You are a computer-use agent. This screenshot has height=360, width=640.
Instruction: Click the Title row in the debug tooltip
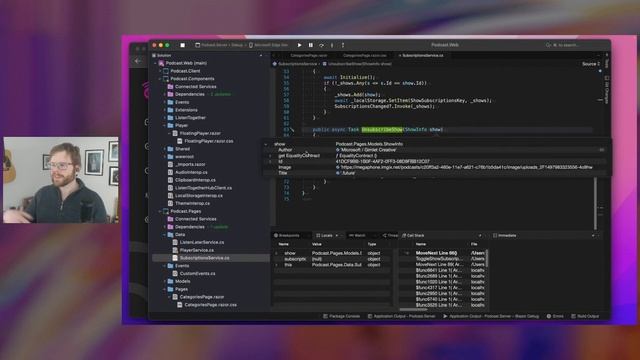point(437,173)
